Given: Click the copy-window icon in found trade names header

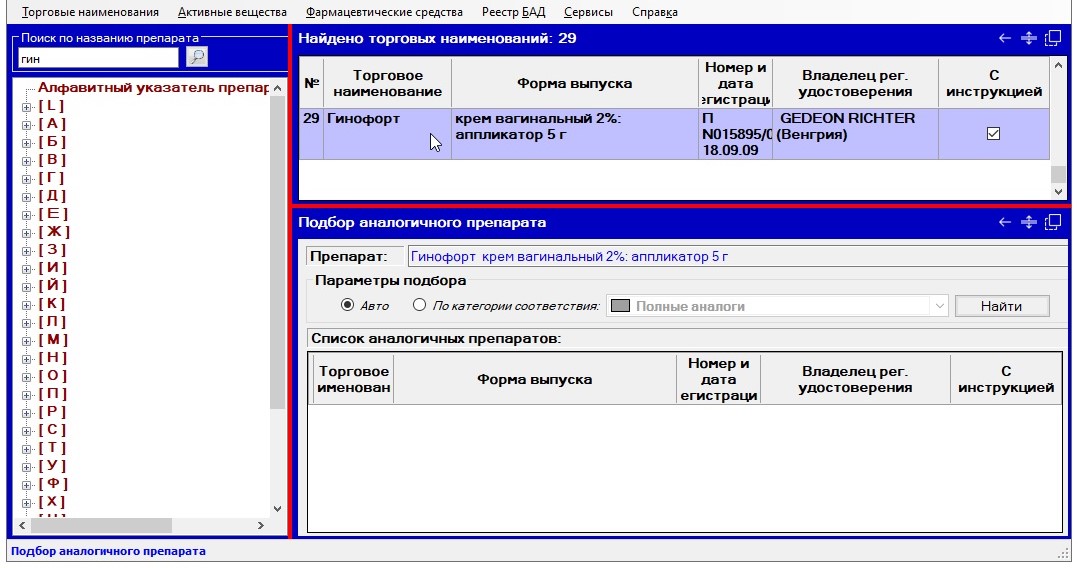Looking at the screenshot, I should click(1052, 39).
